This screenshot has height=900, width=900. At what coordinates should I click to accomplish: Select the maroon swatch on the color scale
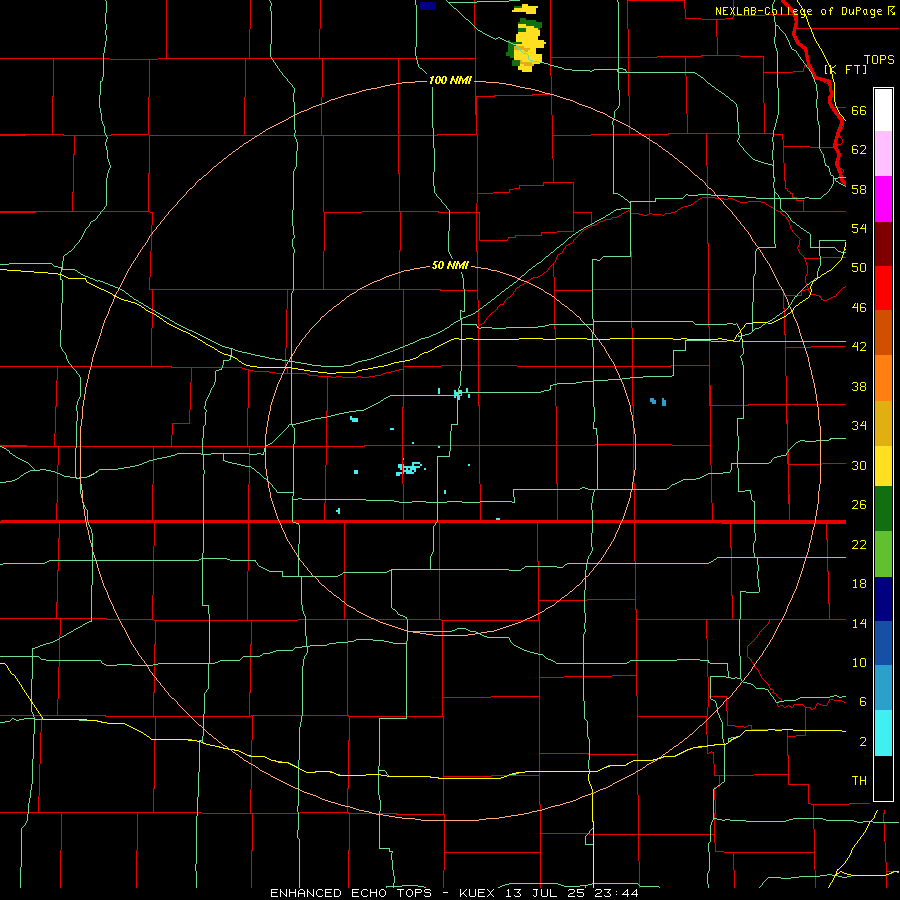883,243
